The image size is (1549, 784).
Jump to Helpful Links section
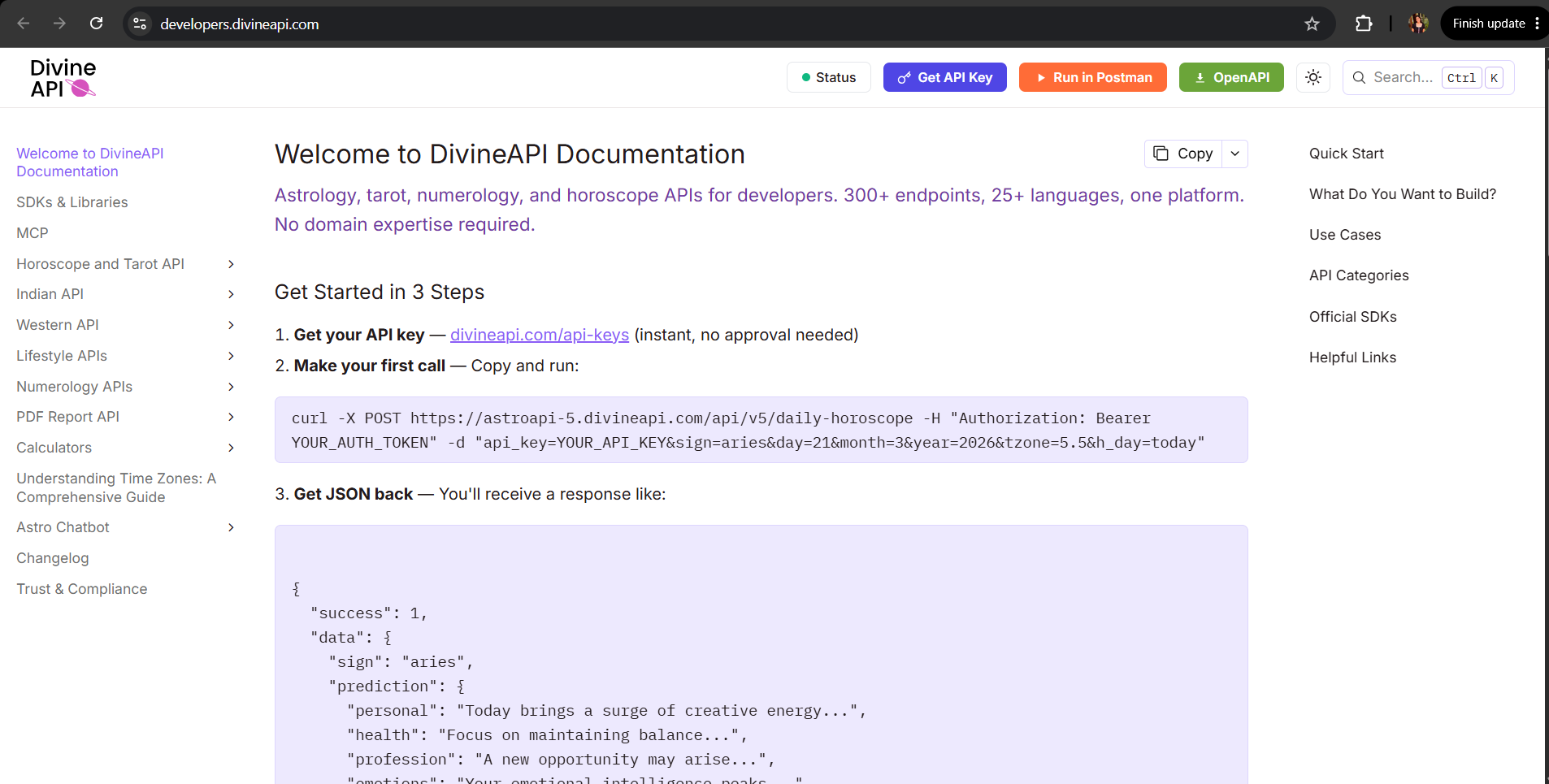tap(1353, 357)
